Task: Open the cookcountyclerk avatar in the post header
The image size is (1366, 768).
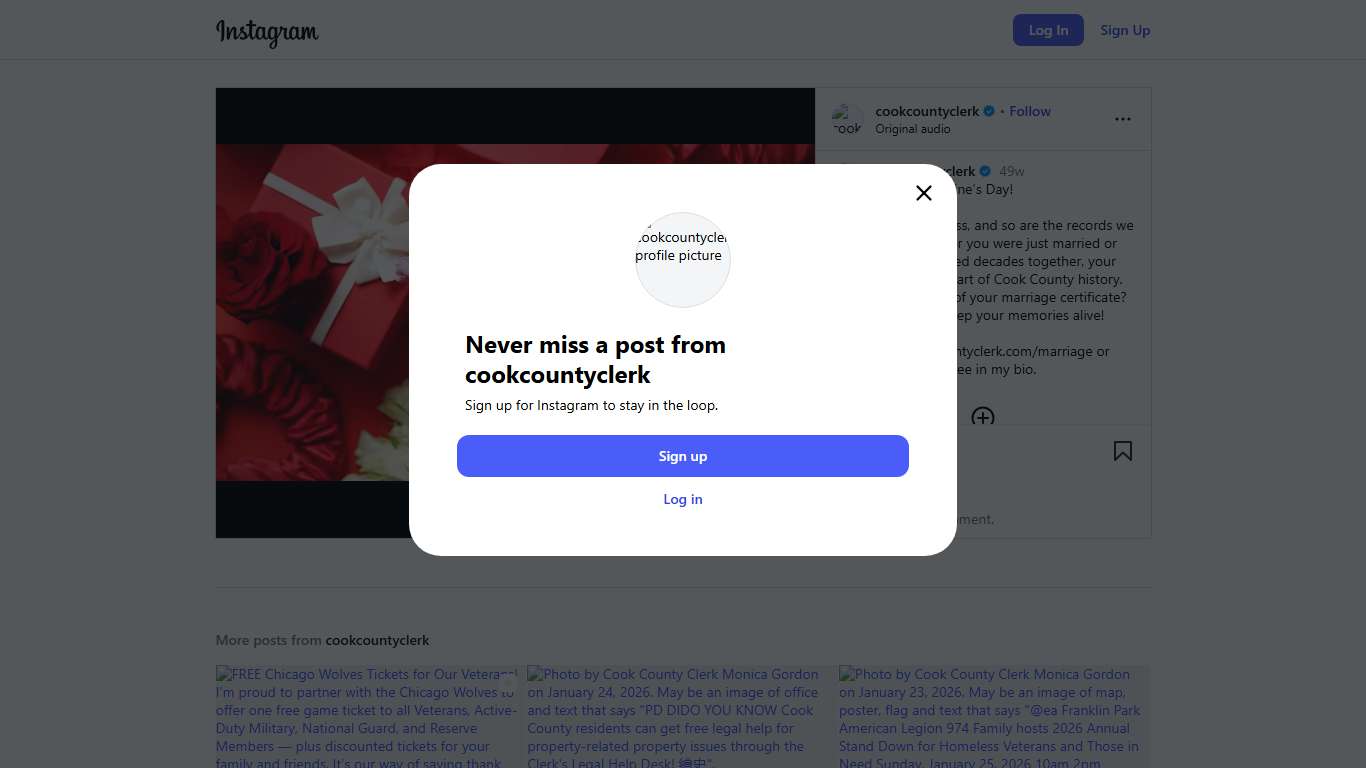Action: [847, 120]
